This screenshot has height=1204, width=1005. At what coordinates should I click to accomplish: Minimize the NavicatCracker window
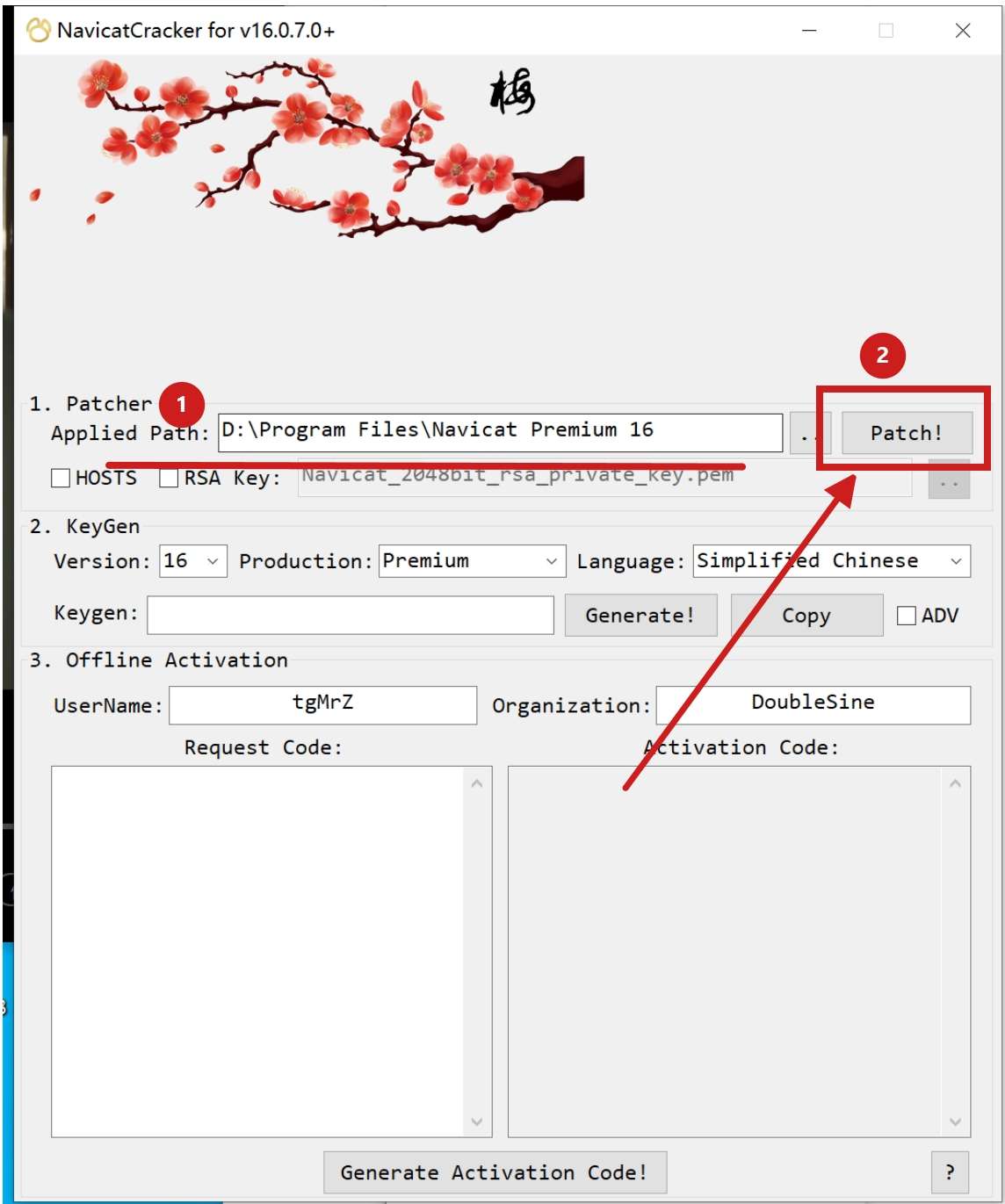(x=810, y=31)
